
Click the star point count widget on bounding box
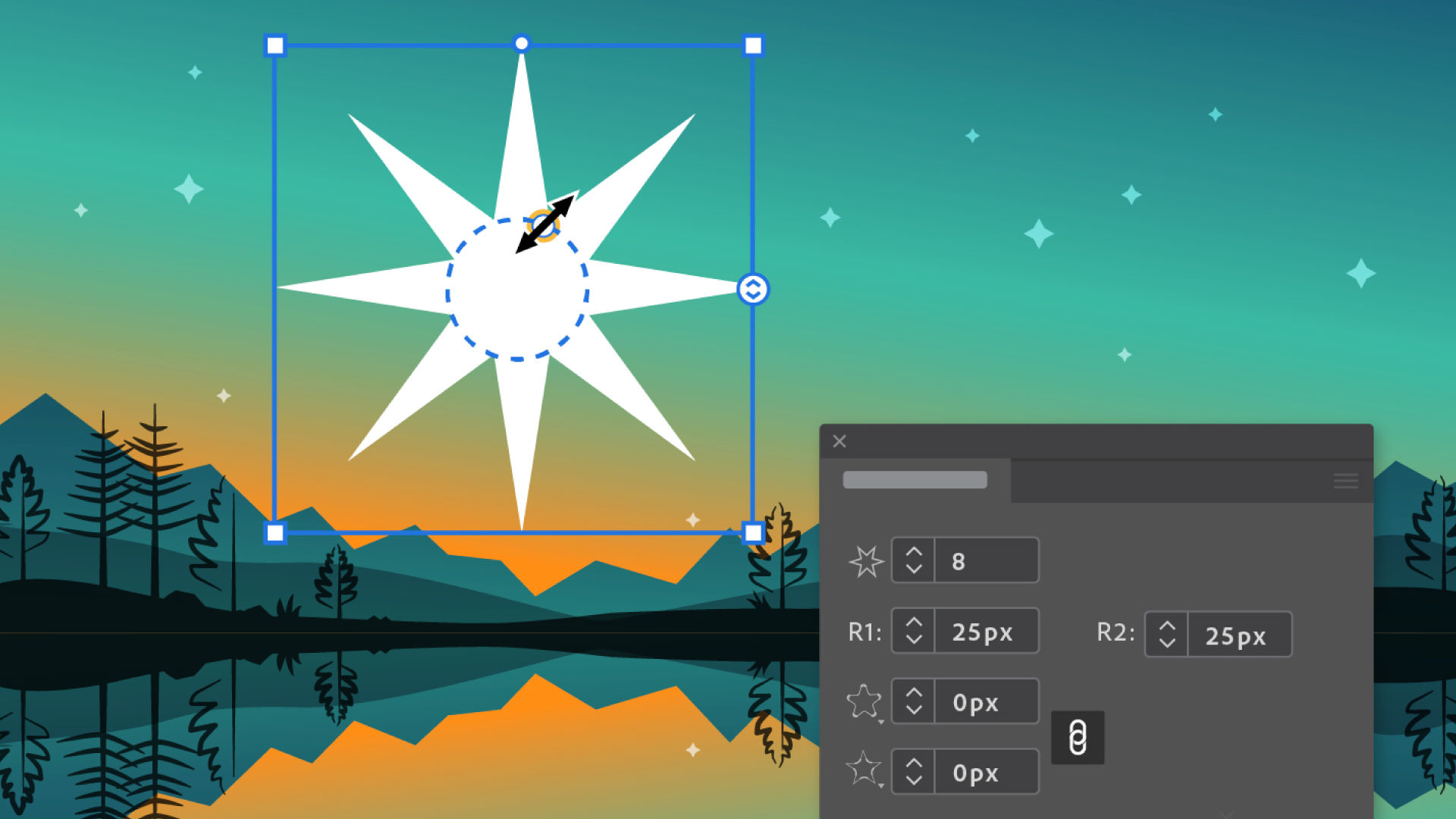coord(752,289)
